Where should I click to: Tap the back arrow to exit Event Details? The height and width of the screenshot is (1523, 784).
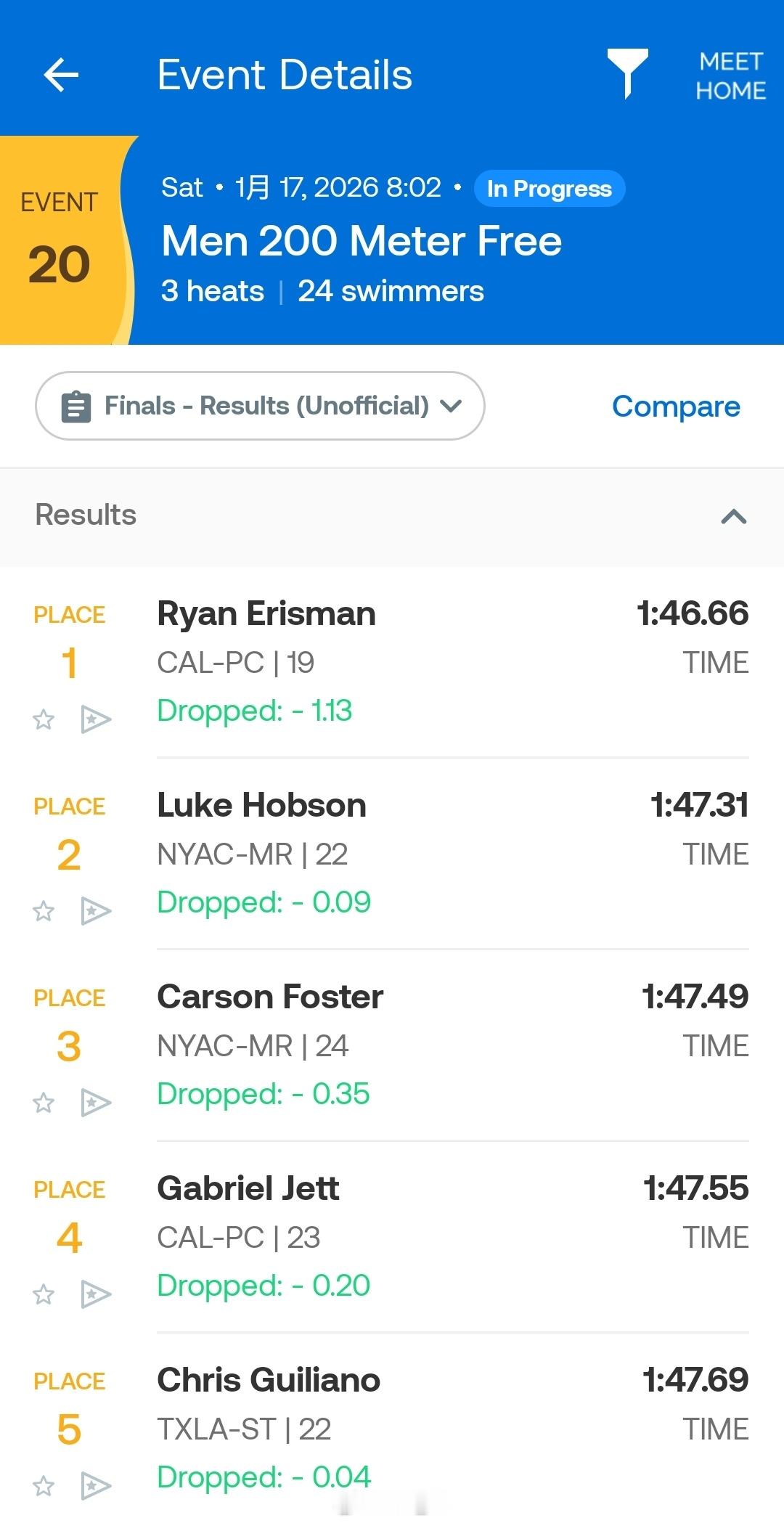point(62,75)
